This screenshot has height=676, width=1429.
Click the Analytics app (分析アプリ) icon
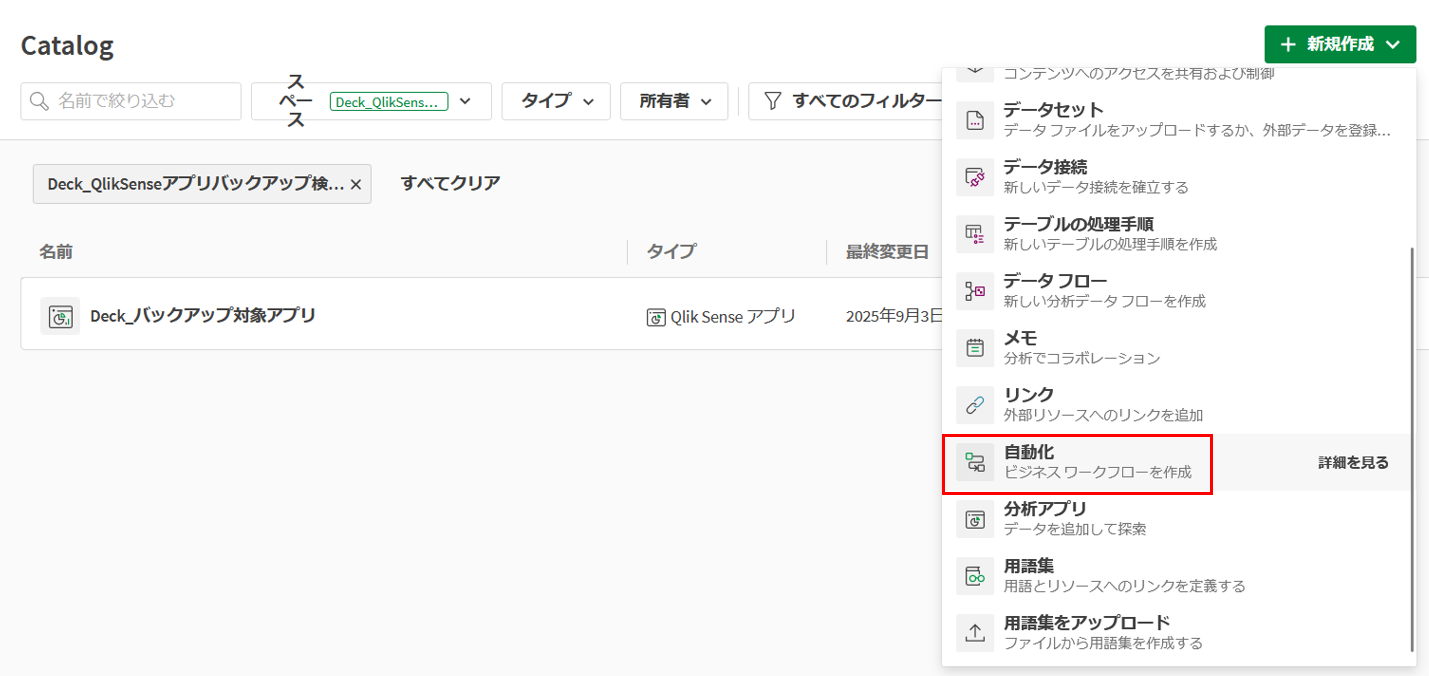[975, 519]
